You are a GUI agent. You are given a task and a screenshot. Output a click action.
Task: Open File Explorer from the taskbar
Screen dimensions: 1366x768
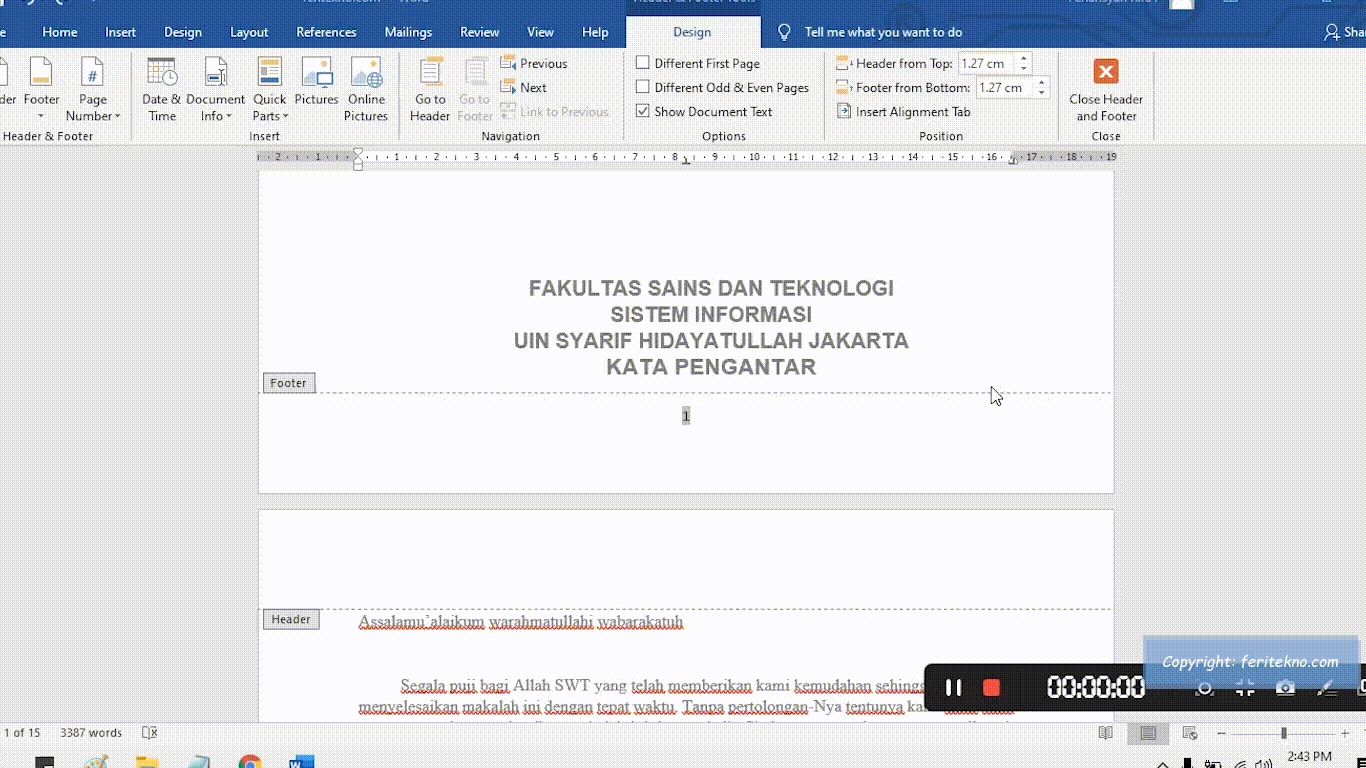[x=147, y=762]
